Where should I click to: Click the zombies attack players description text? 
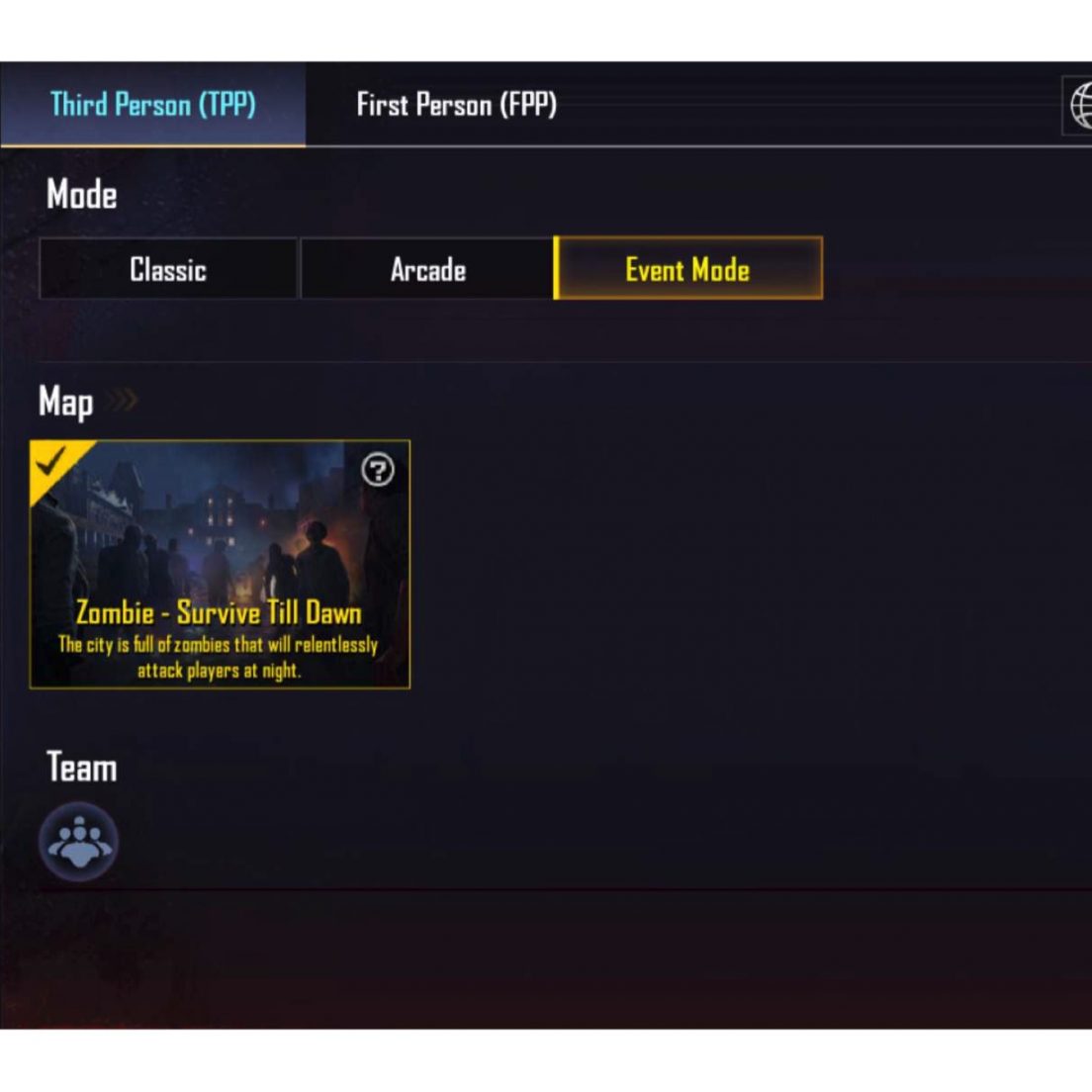tap(218, 657)
